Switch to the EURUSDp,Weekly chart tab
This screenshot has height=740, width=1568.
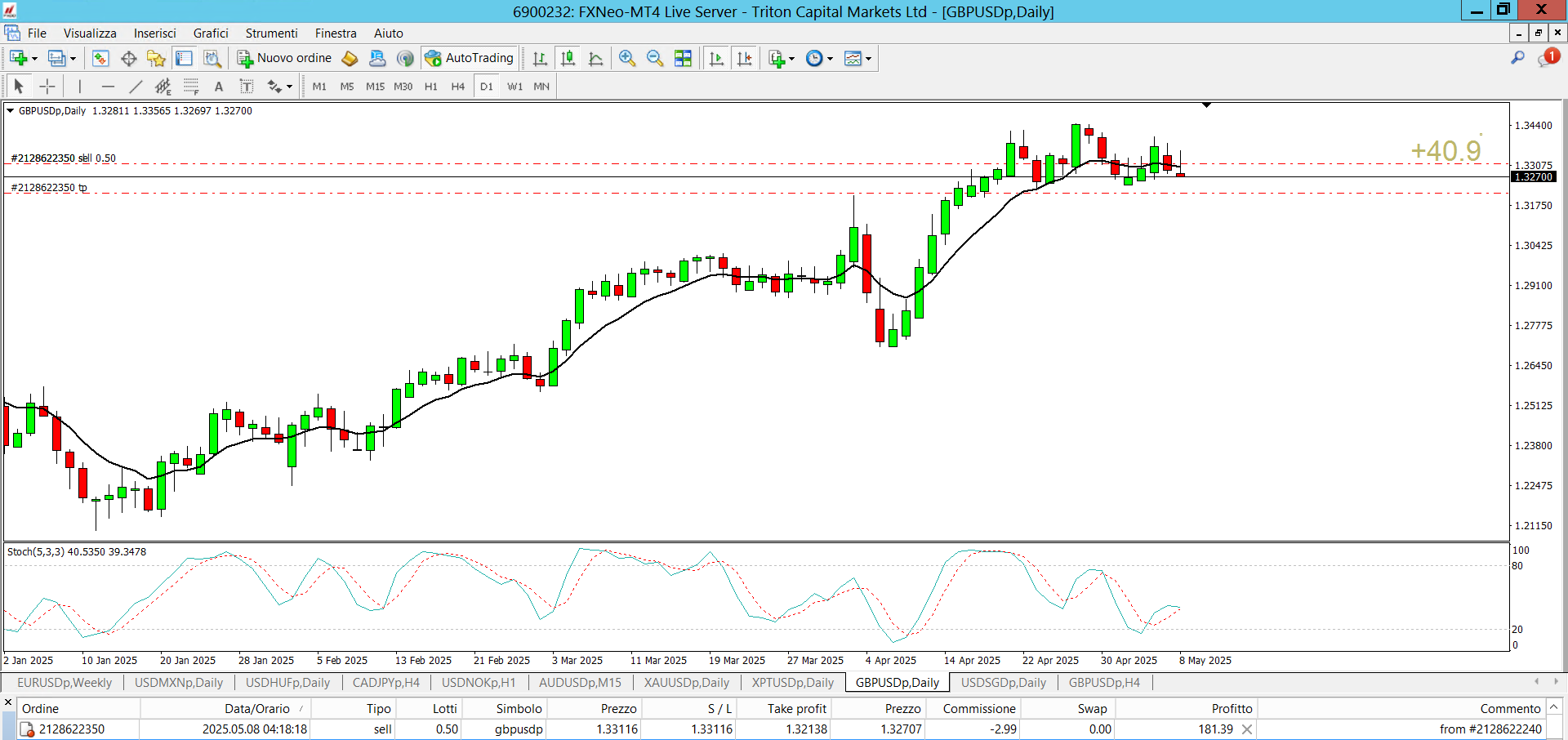point(65,683)
